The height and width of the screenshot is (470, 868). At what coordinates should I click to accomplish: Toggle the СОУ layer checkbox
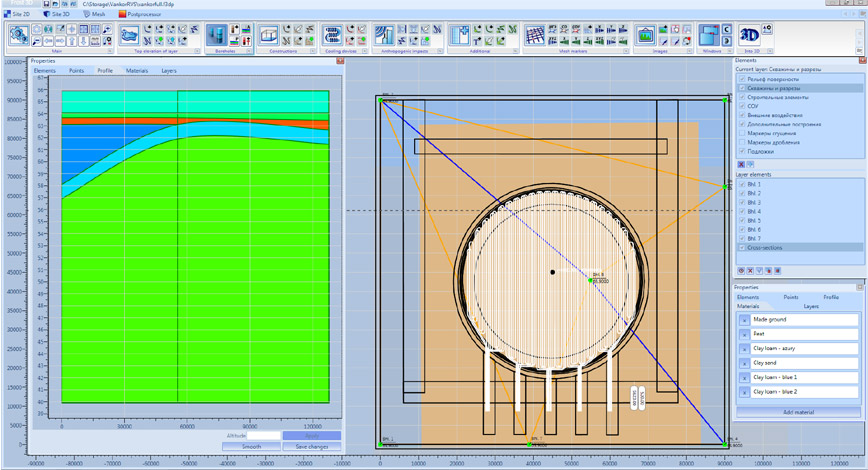[x=742, y=106]
